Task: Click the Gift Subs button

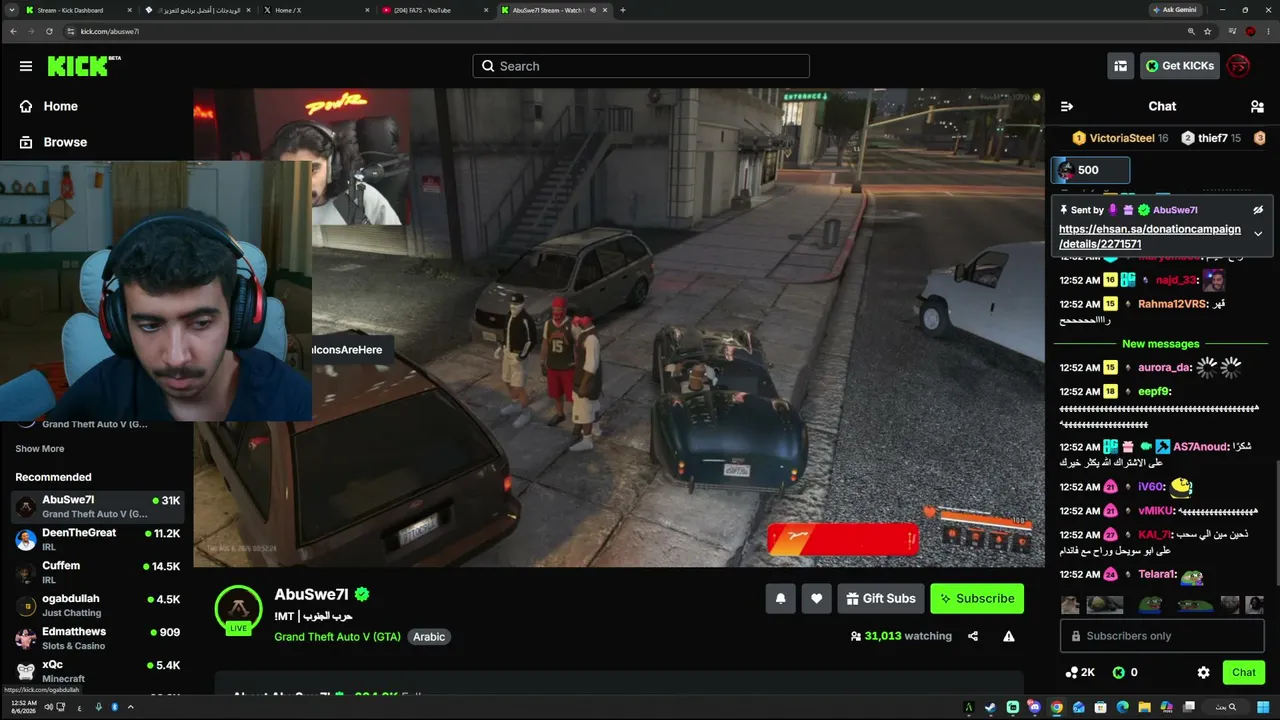Action: click(881, 598)
